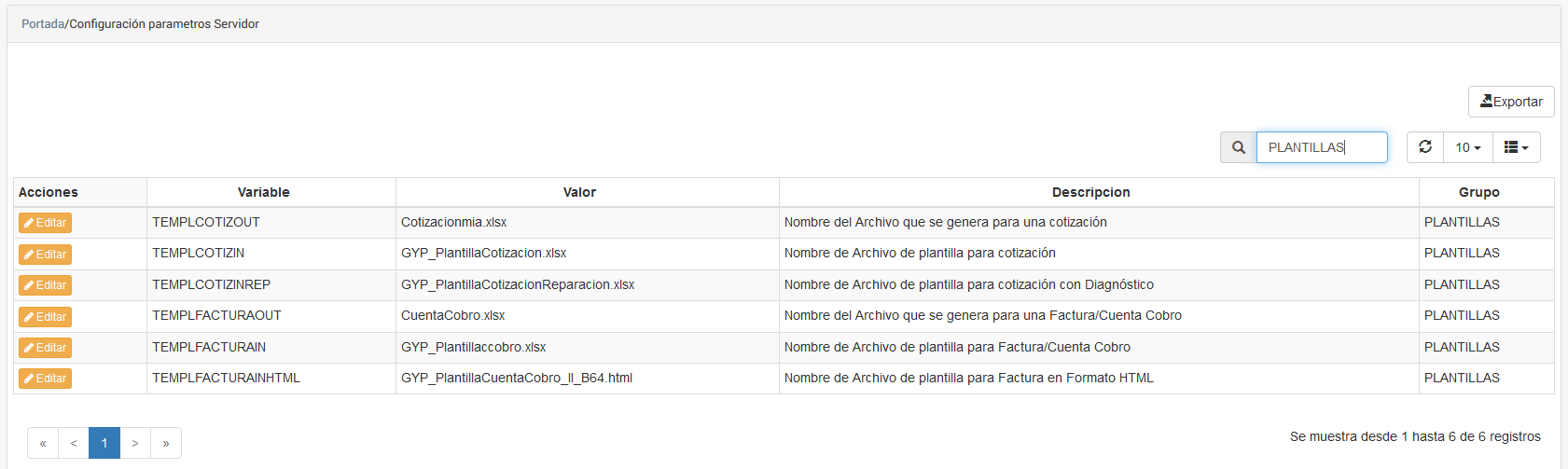
Task: Click Editar for TEMPLCOTIZINREP
Action: click(45, 285)
